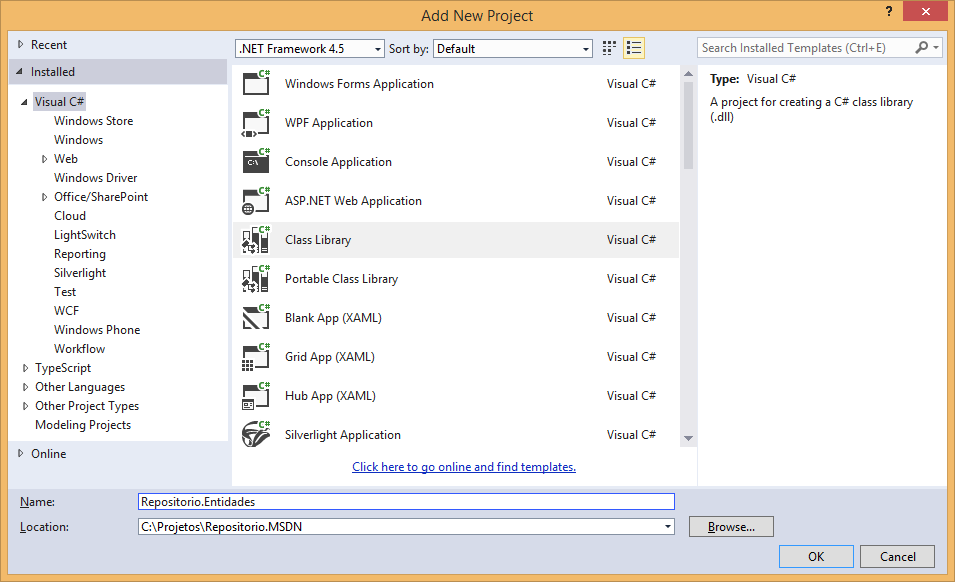Select the WCF category
The width and height of the screenshot is (955, 582).
coord(66,310)
